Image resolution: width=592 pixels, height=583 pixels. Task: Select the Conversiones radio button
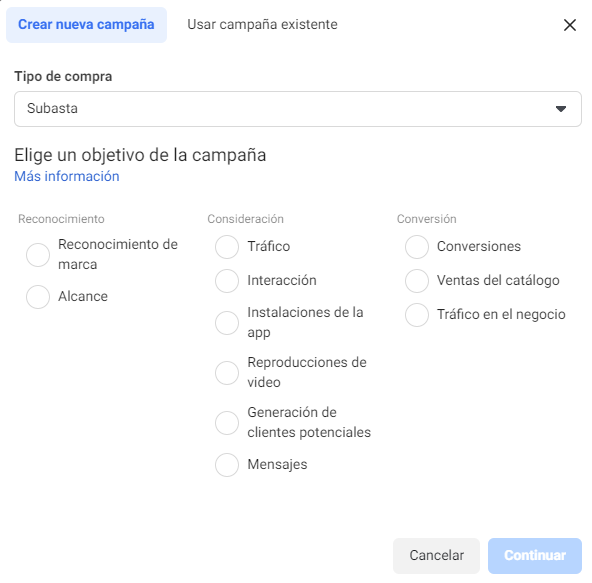tap(417, 247)
